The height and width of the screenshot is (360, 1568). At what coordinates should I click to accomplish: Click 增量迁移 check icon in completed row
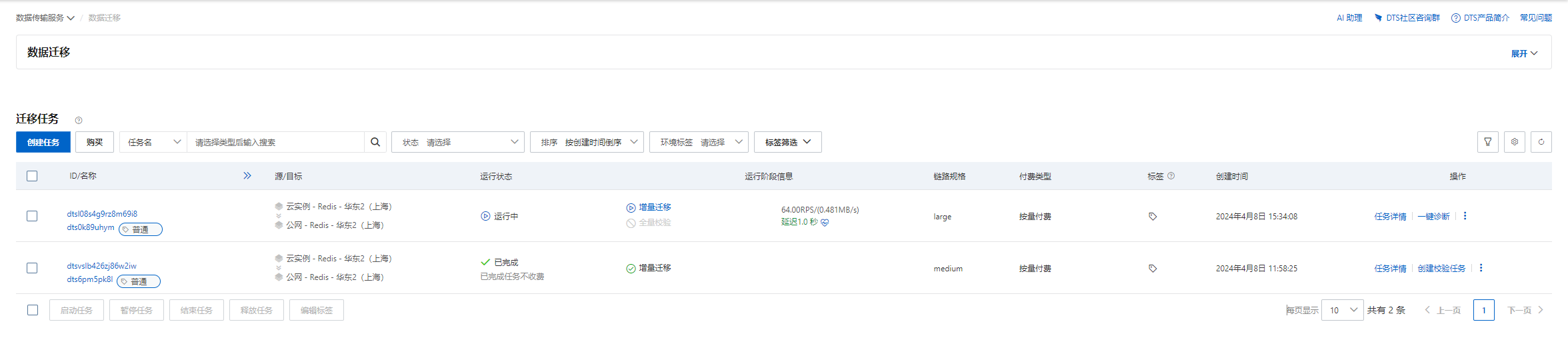631,269
